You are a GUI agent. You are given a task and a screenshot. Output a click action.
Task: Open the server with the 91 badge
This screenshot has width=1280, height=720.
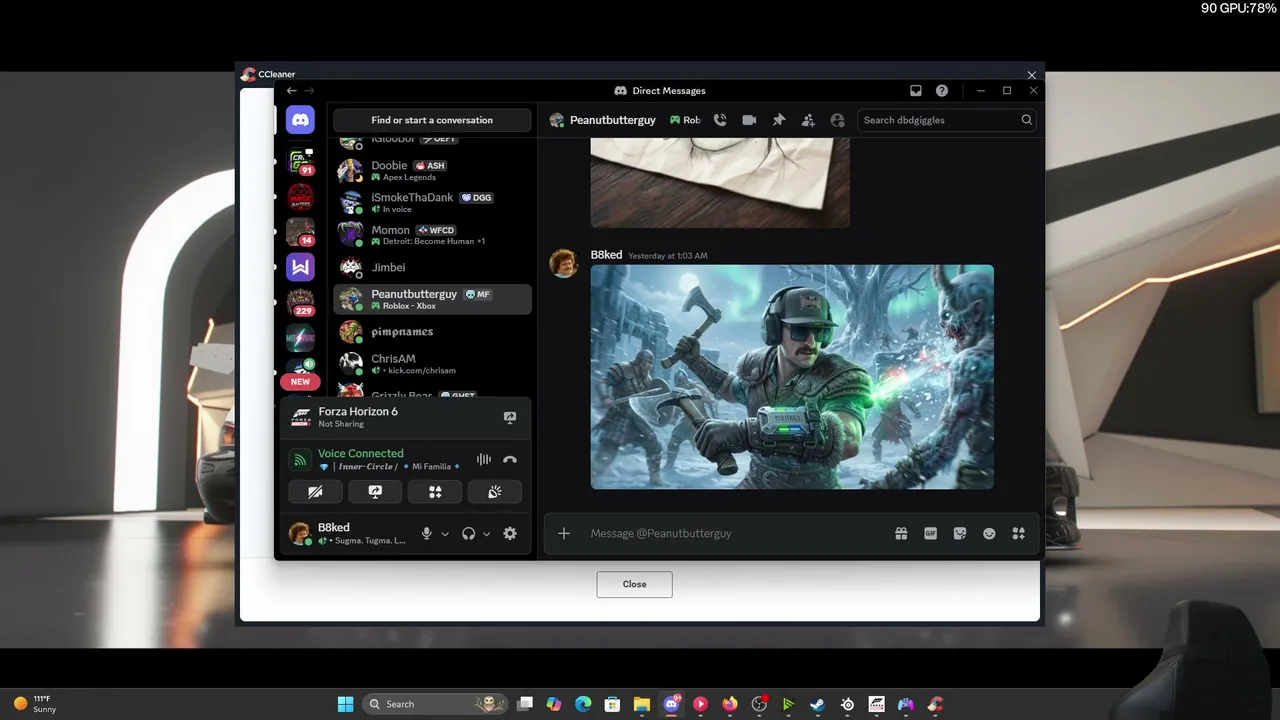[x=300, y=161]
